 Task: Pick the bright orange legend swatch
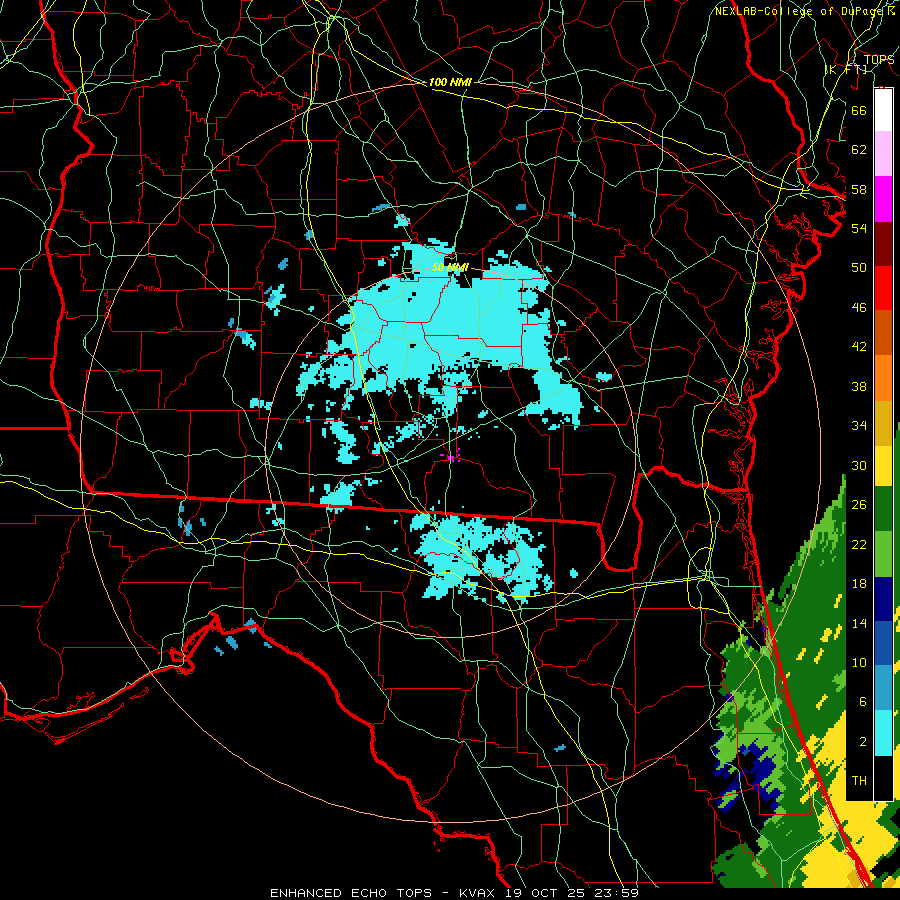883,378
